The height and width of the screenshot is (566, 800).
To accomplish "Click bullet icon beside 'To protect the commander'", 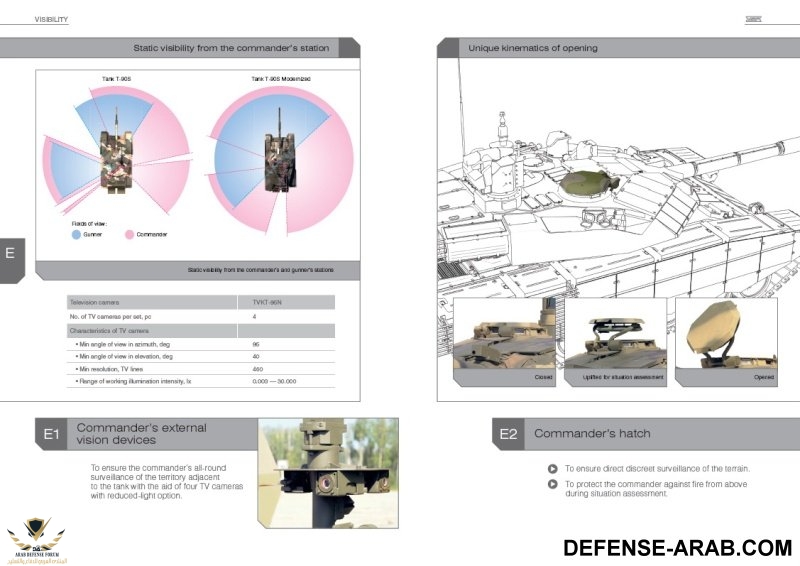I will click(553, 484).
